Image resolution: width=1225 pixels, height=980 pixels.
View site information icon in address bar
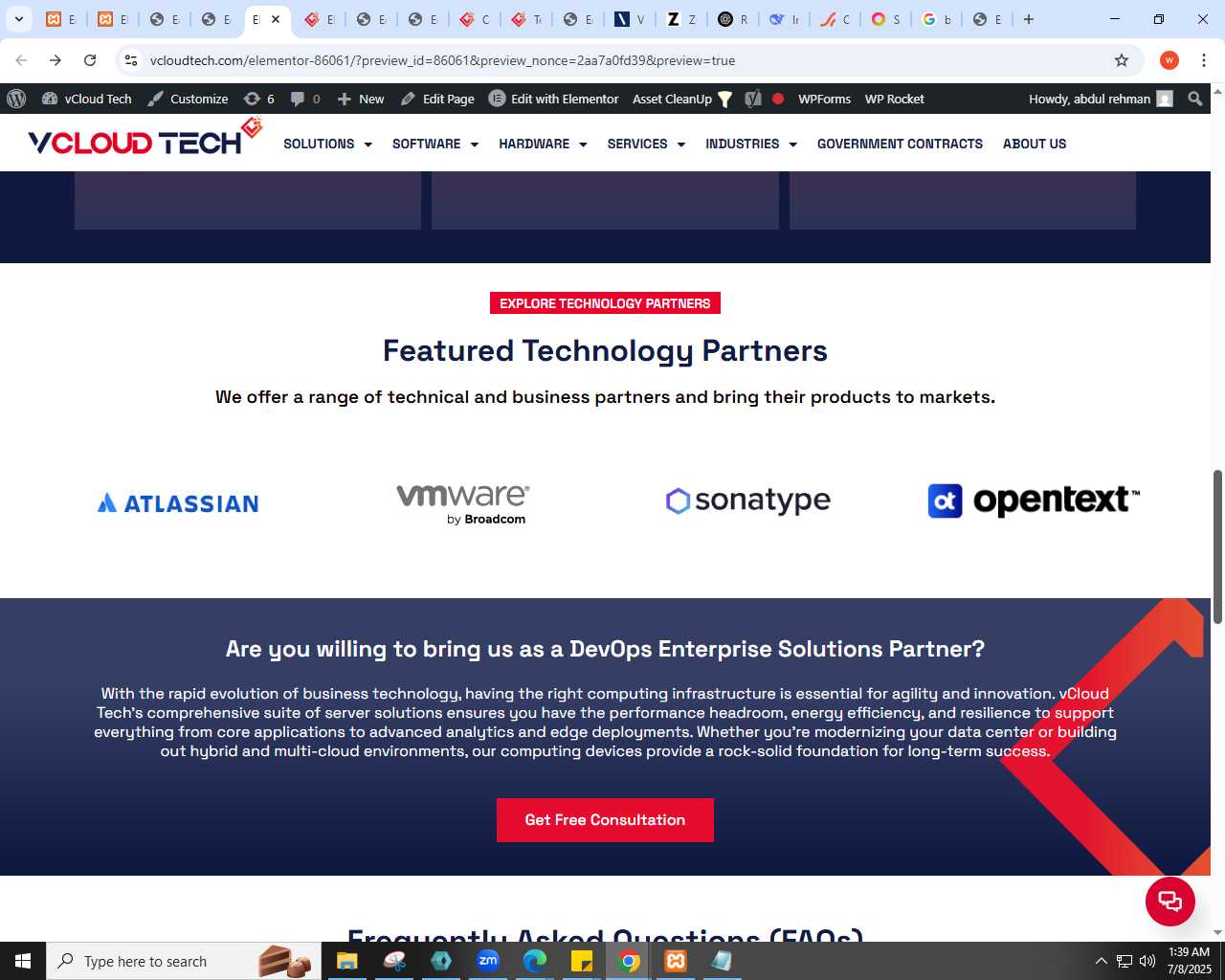[x=131, y=60]
